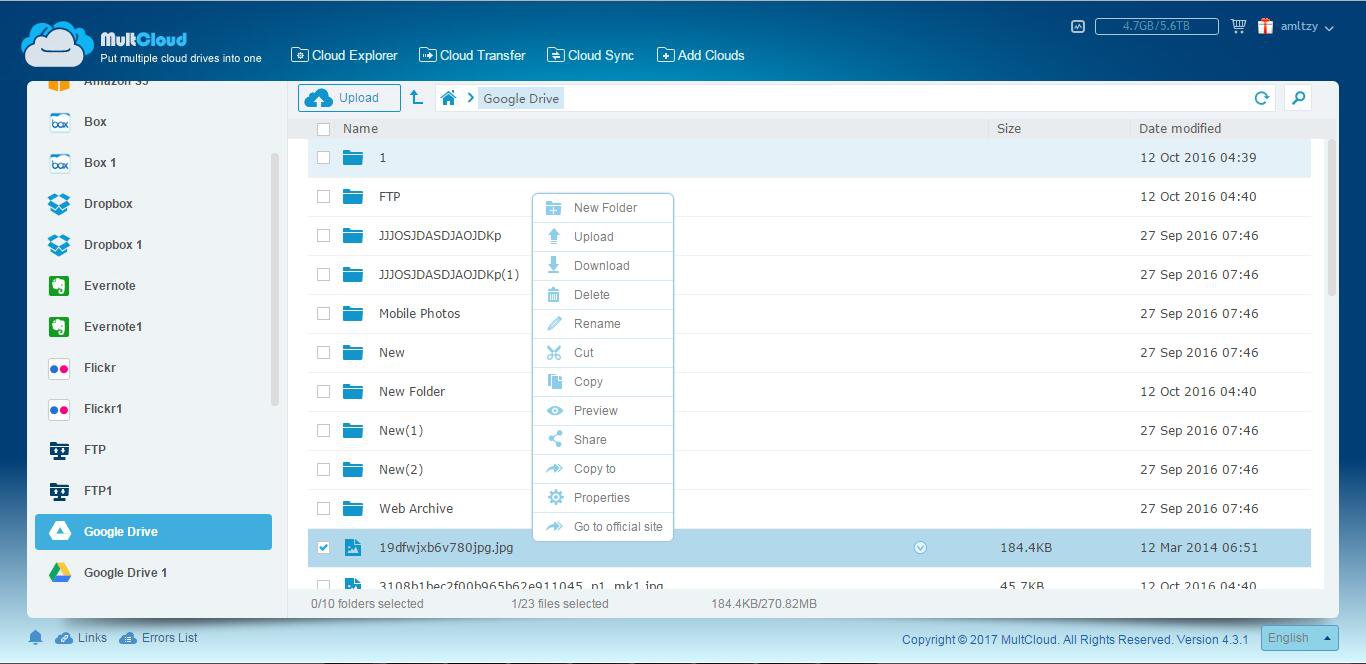Check the box for New Folder

tap(323, 392)
